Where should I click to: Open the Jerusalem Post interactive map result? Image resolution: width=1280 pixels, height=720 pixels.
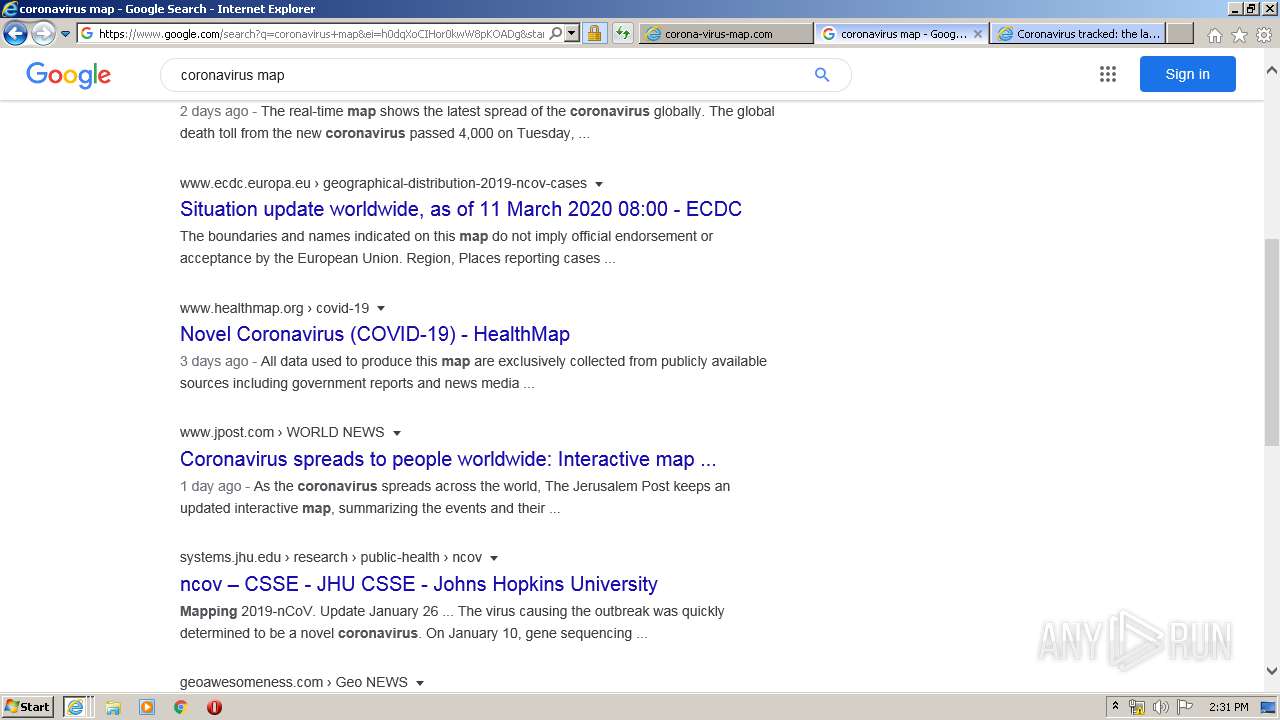(448, 459)
